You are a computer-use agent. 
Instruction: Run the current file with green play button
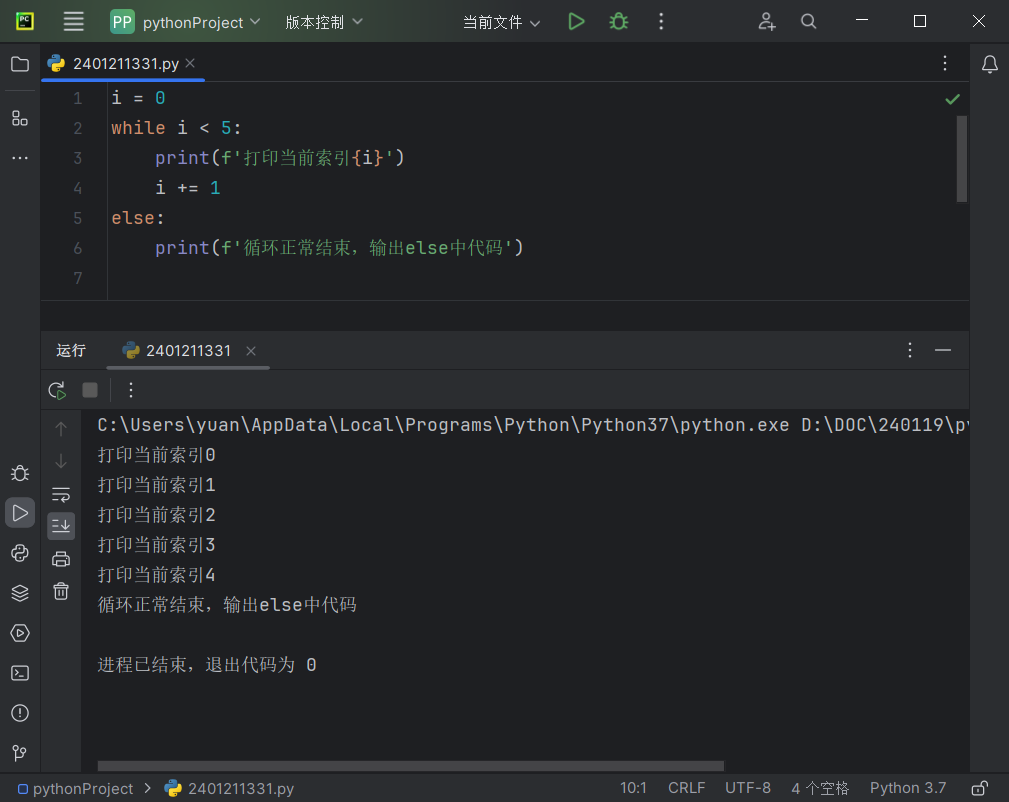576,22
